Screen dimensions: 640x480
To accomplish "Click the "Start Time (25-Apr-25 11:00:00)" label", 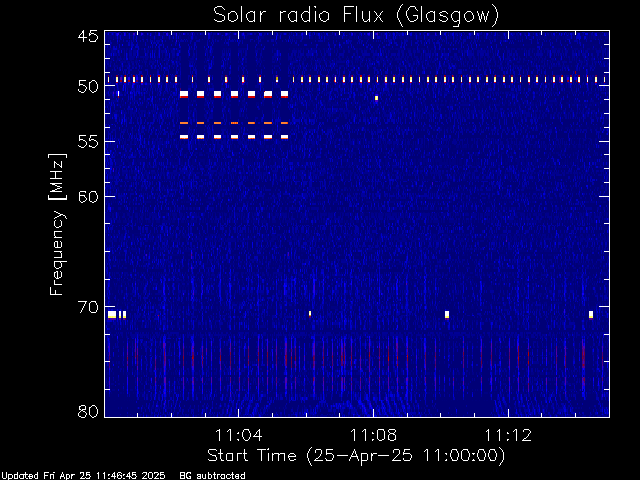I will pyautogui.click(x=356, y=456).
